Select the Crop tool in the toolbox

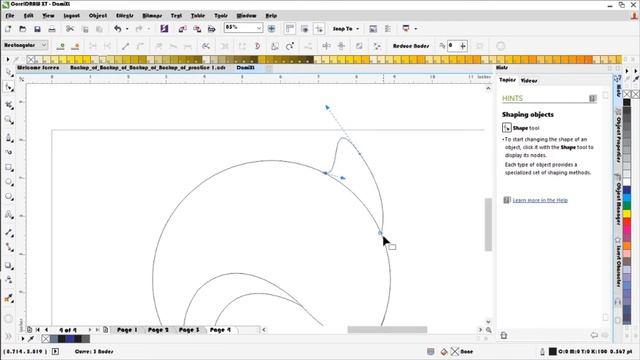tap(9, 105)
